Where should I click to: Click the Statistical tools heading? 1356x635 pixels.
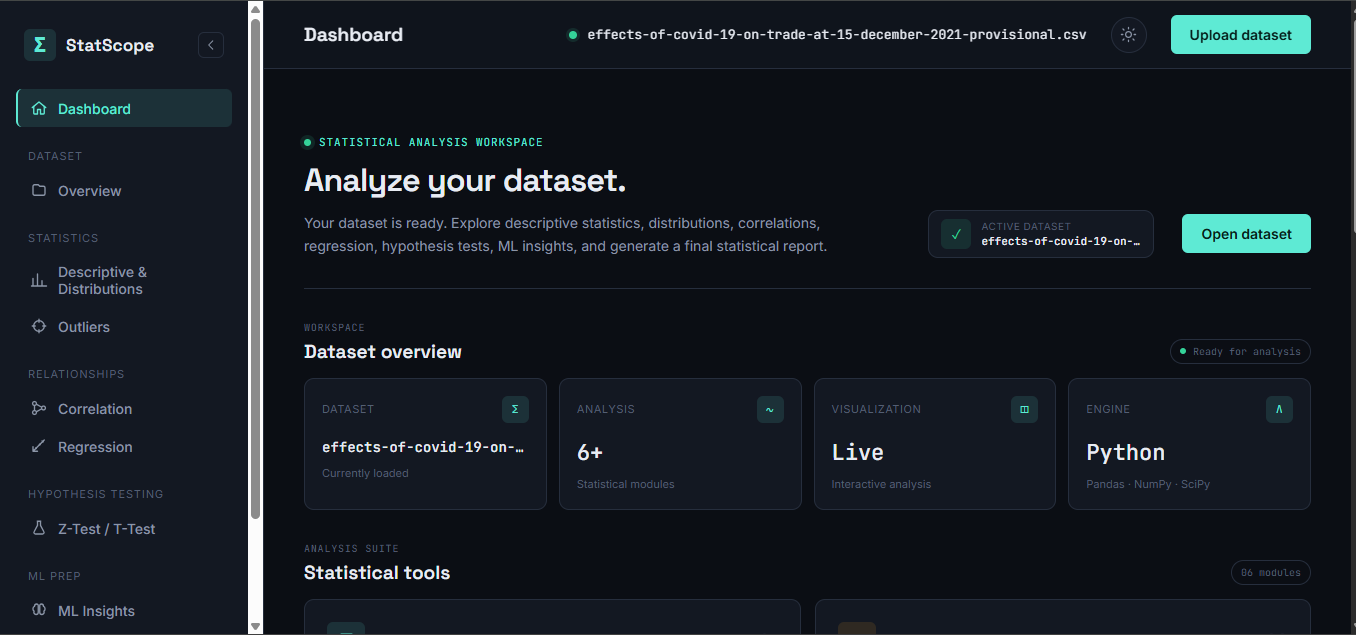(x=377, y=573)
